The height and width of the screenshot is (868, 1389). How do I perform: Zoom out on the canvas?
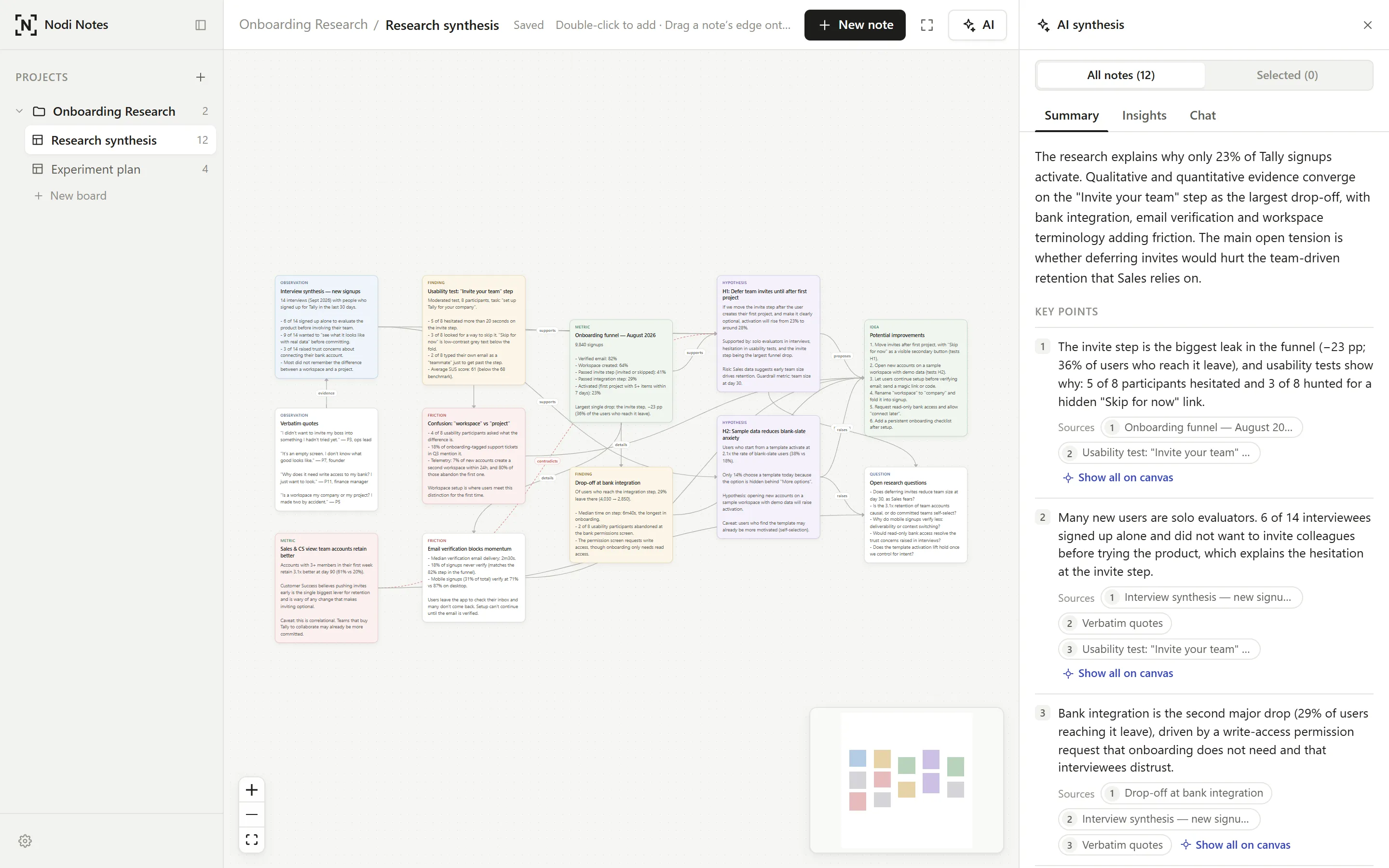click(x=251, y=814)
